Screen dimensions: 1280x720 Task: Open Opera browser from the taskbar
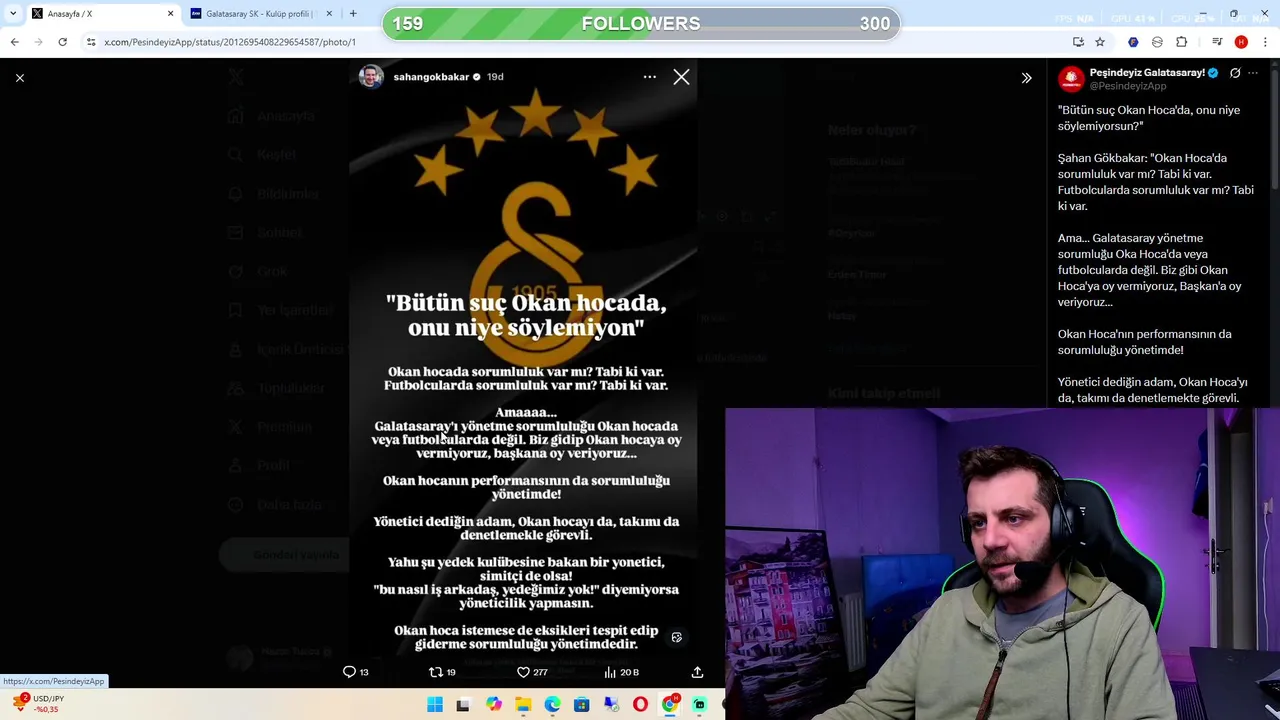(x=640, y=705)
